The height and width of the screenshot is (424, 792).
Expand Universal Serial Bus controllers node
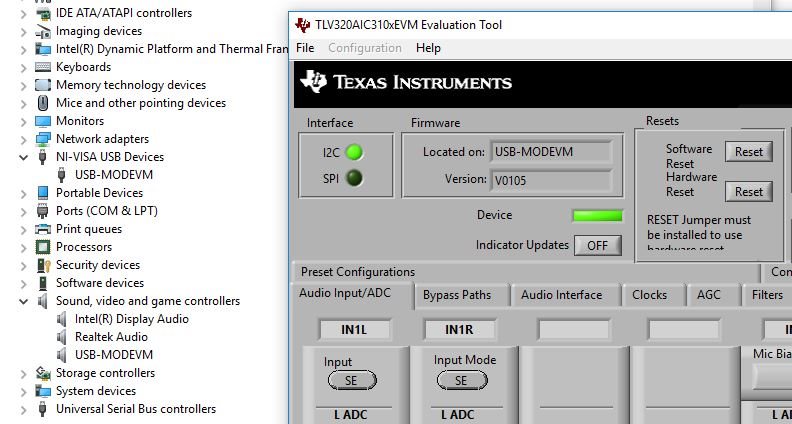click(23, 409)
